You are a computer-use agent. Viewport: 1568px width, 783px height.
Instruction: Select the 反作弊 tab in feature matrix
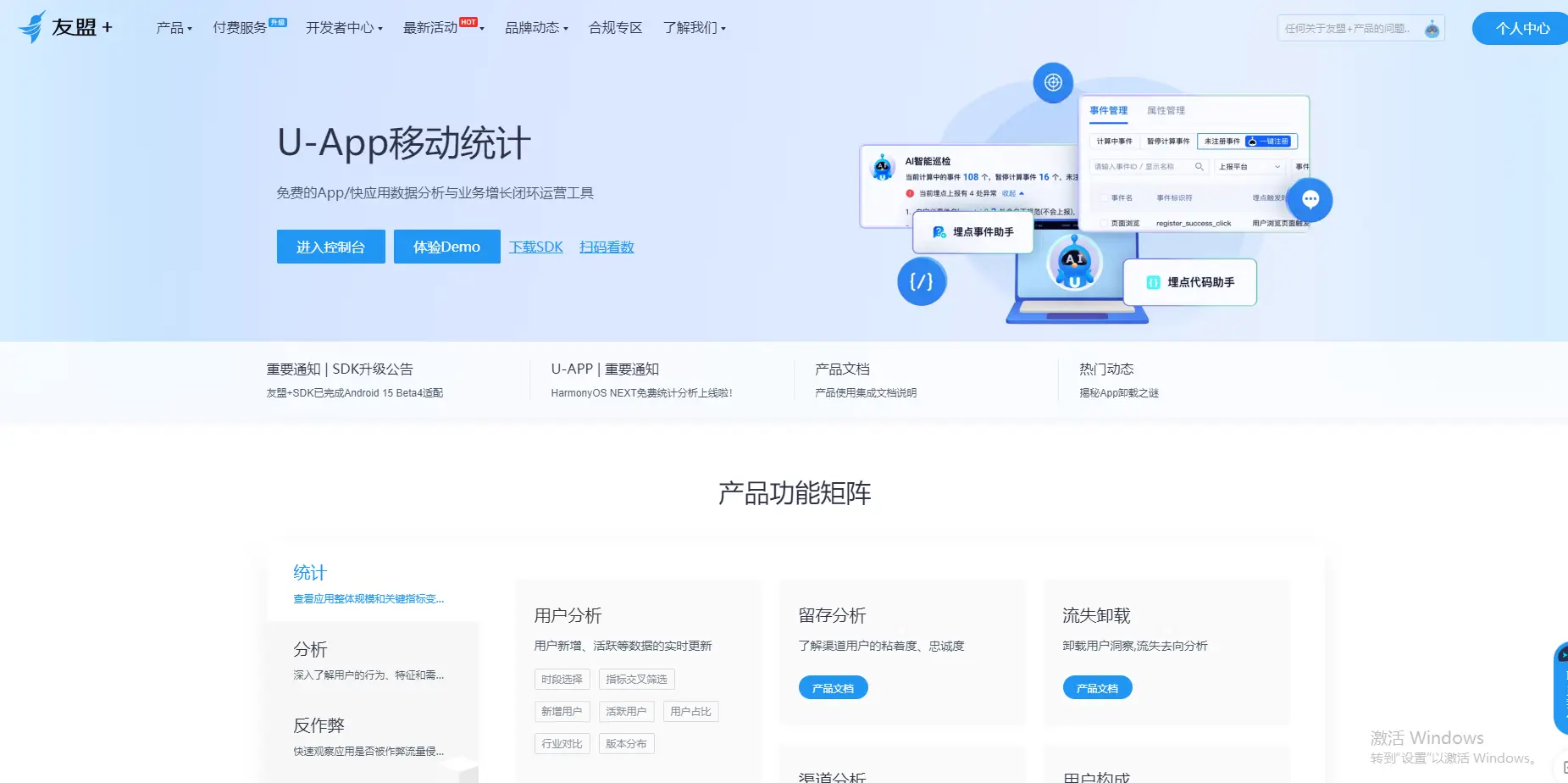point(373,736)
